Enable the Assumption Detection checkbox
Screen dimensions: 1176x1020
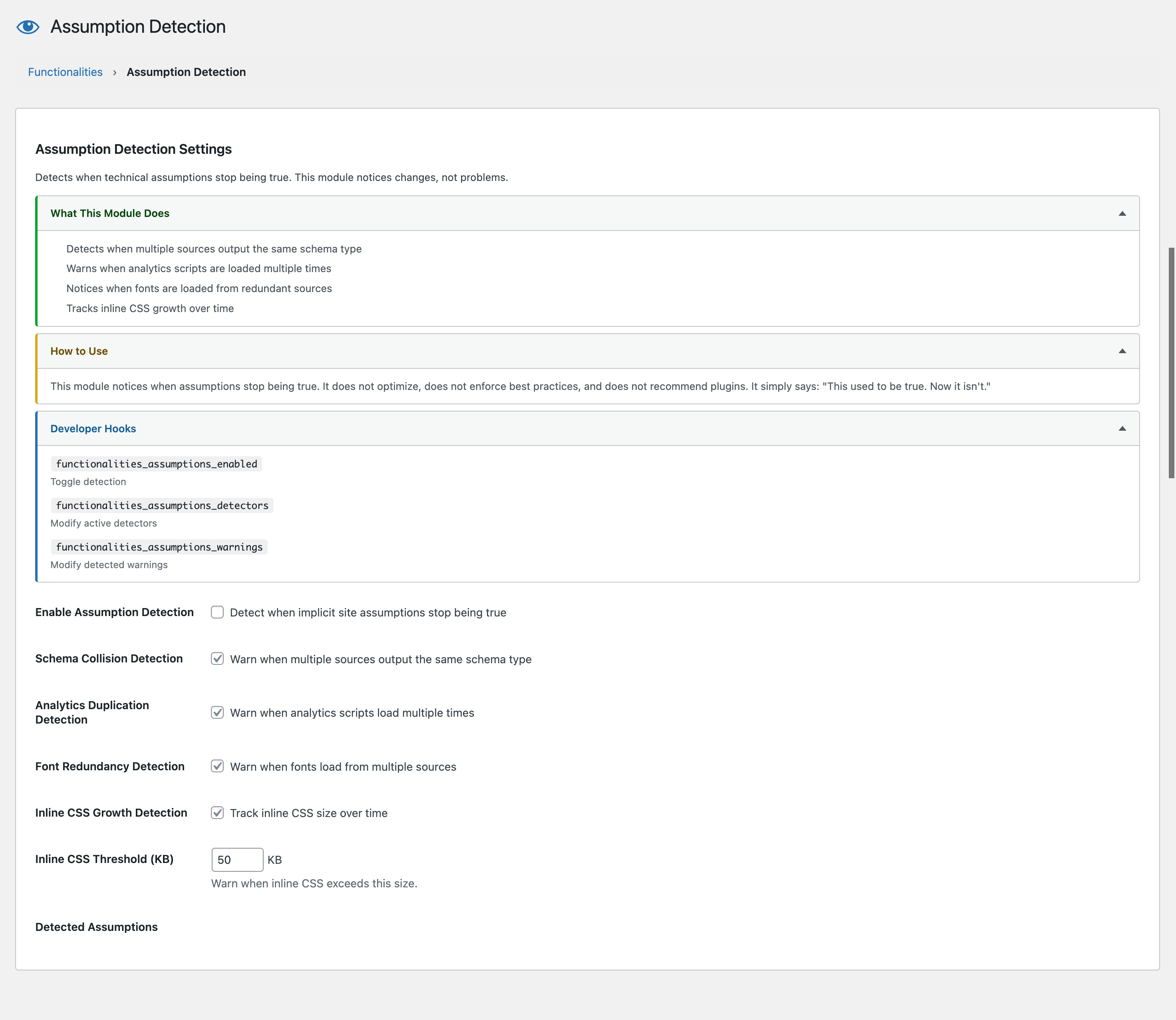coord(217,612)
